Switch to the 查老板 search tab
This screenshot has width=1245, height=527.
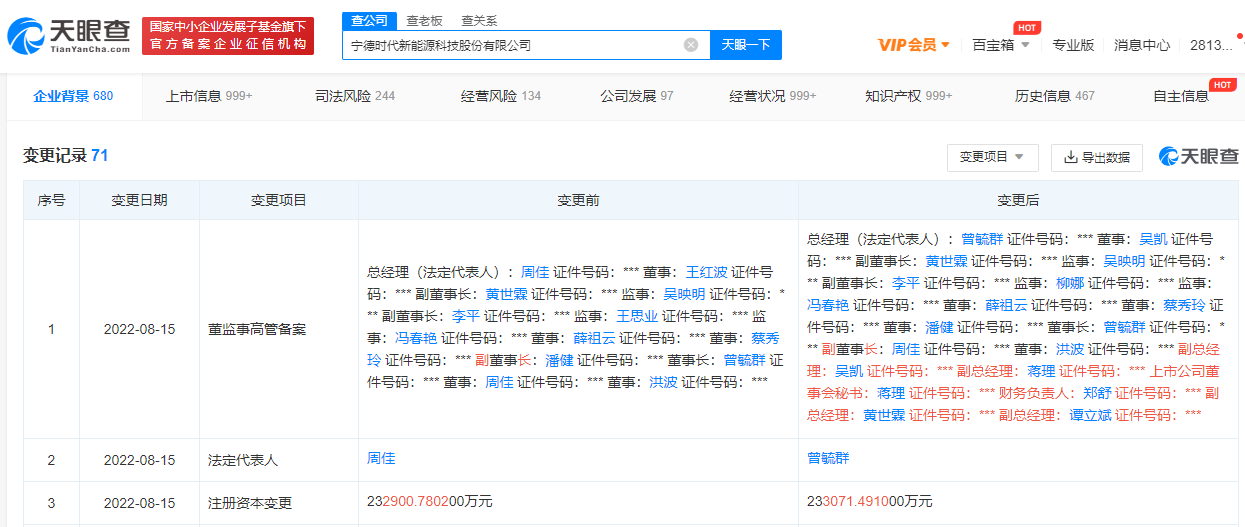424,20
